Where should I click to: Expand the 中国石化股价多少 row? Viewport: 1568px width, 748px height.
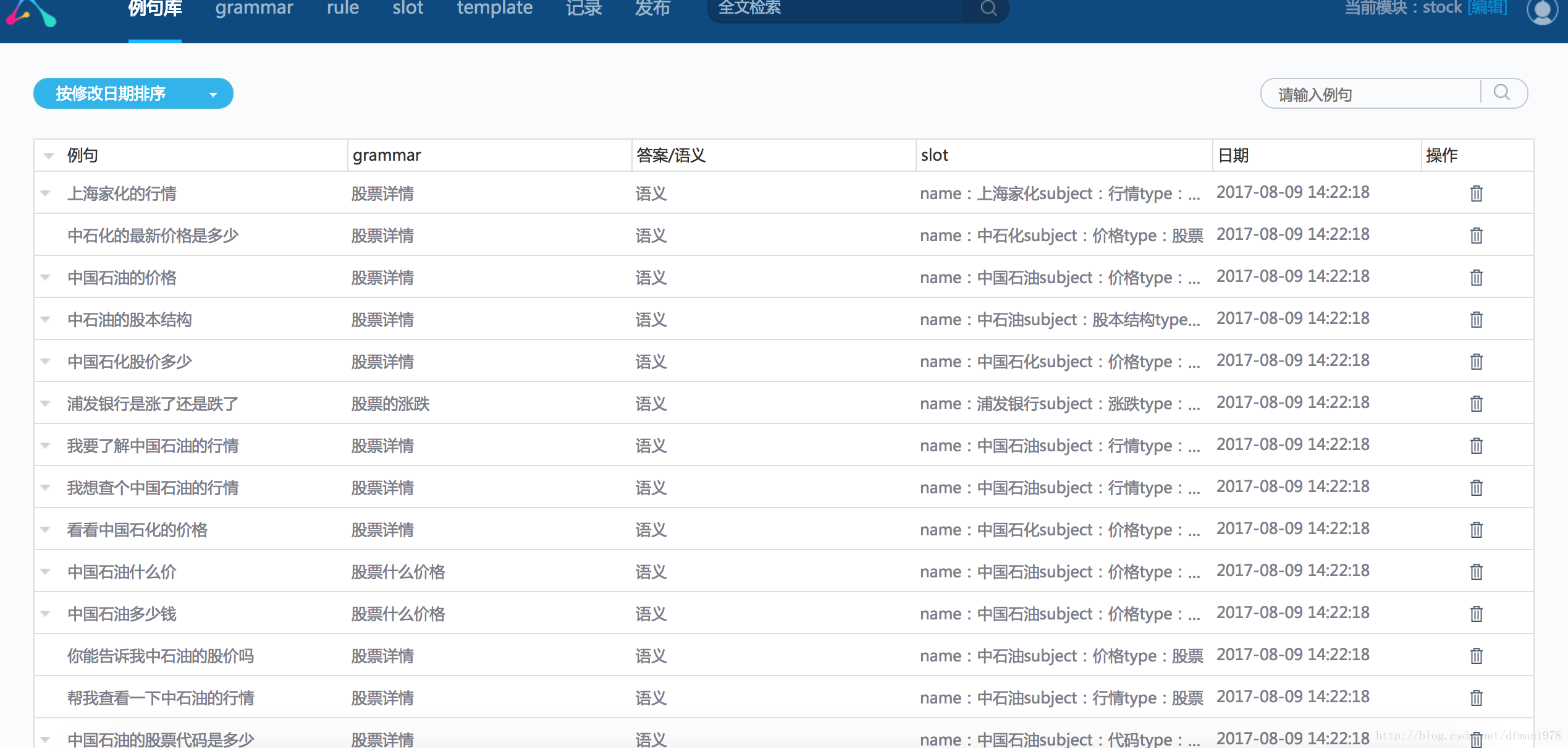click(45, 362)
